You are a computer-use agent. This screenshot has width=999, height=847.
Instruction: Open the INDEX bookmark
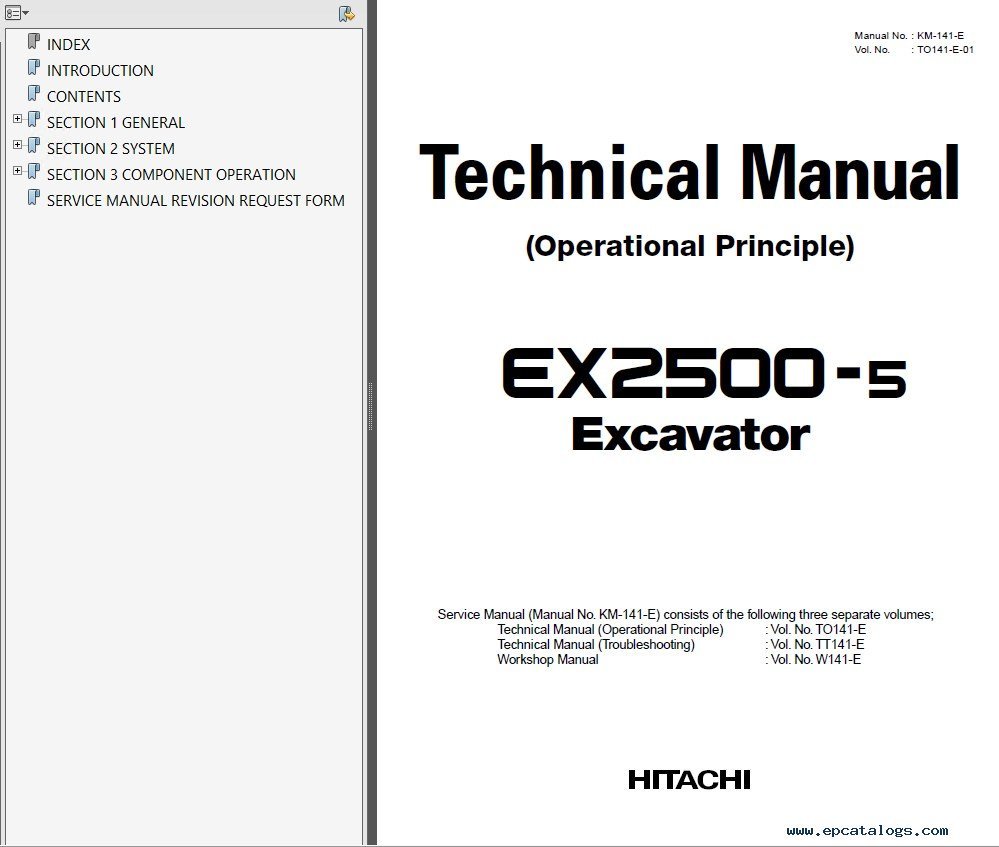coord(68,45)
